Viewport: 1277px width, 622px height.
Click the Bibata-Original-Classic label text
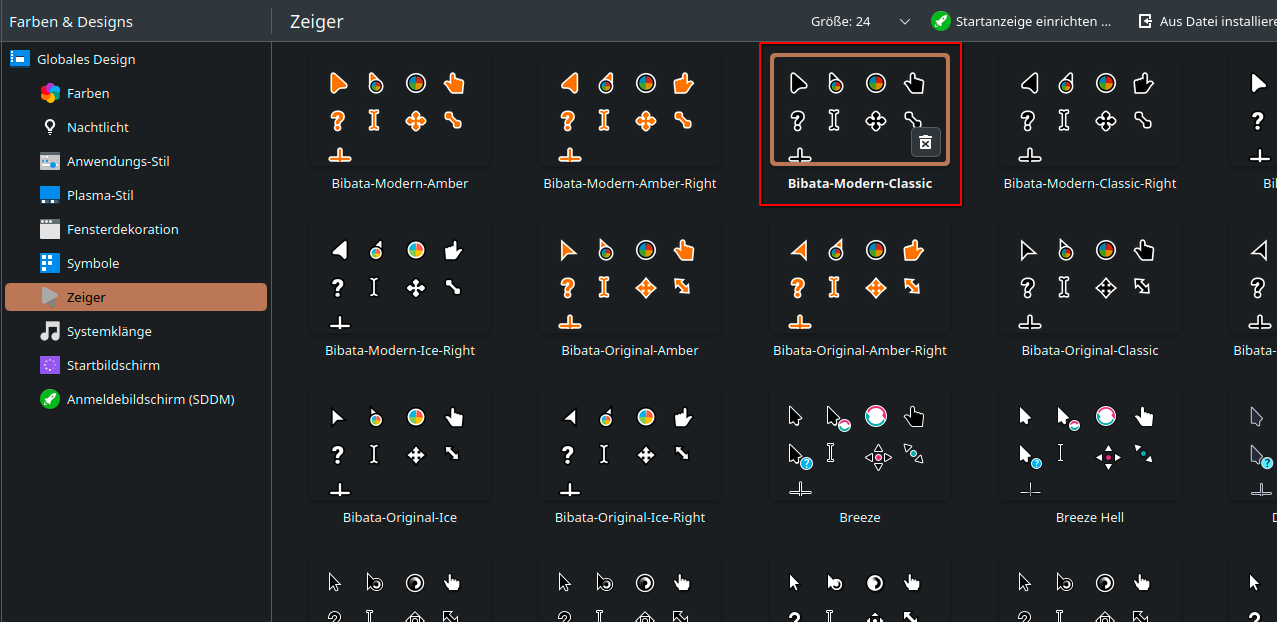(1090, 351)
